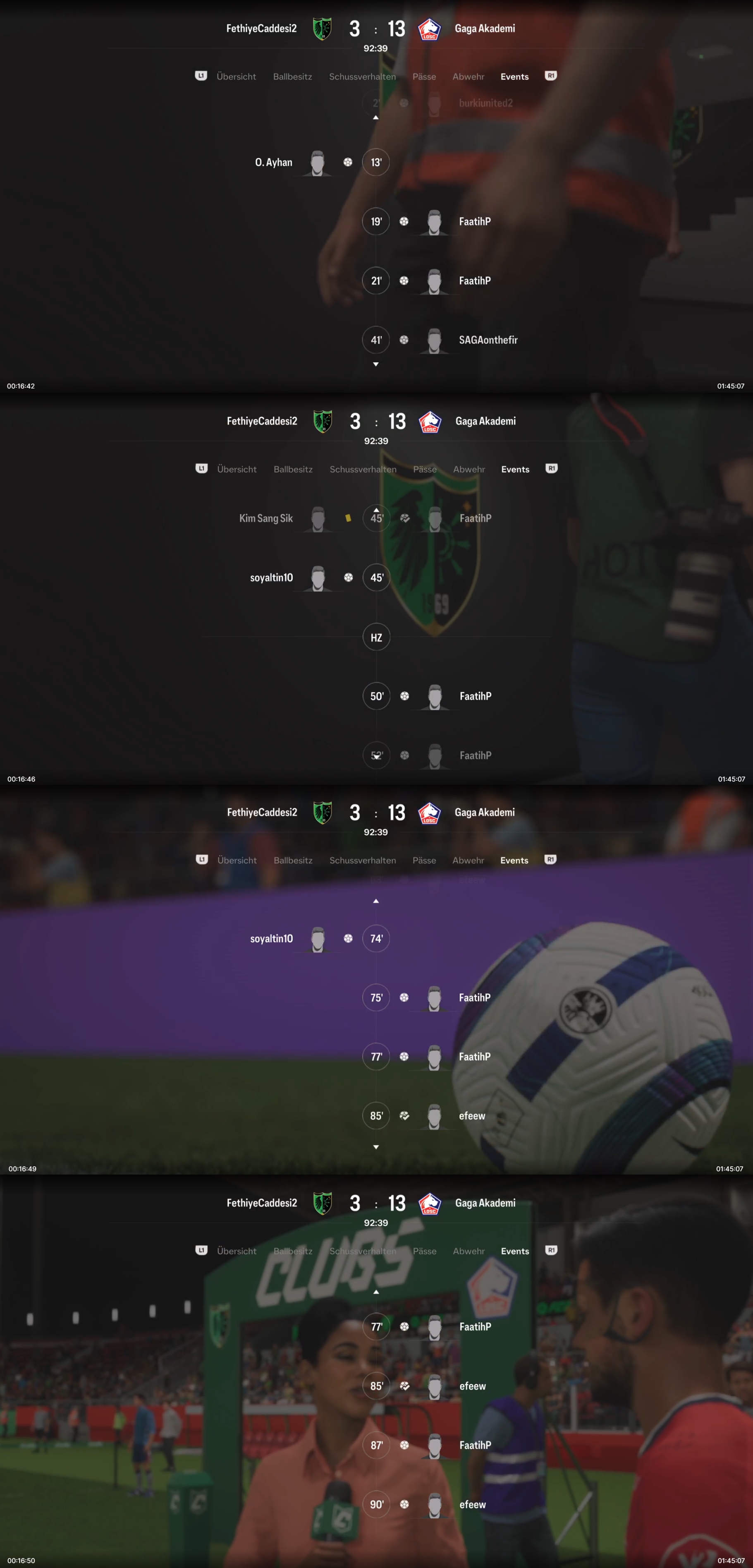Open Übersicht tab in the 00:16:42 frame
This screenshot has height=1568, width=753.
point(236,77)
